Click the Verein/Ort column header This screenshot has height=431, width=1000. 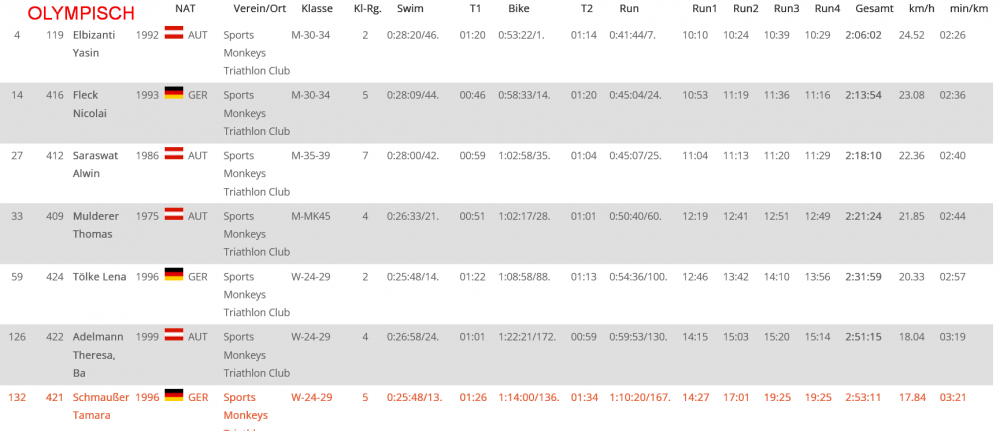(x=254, y=8)
